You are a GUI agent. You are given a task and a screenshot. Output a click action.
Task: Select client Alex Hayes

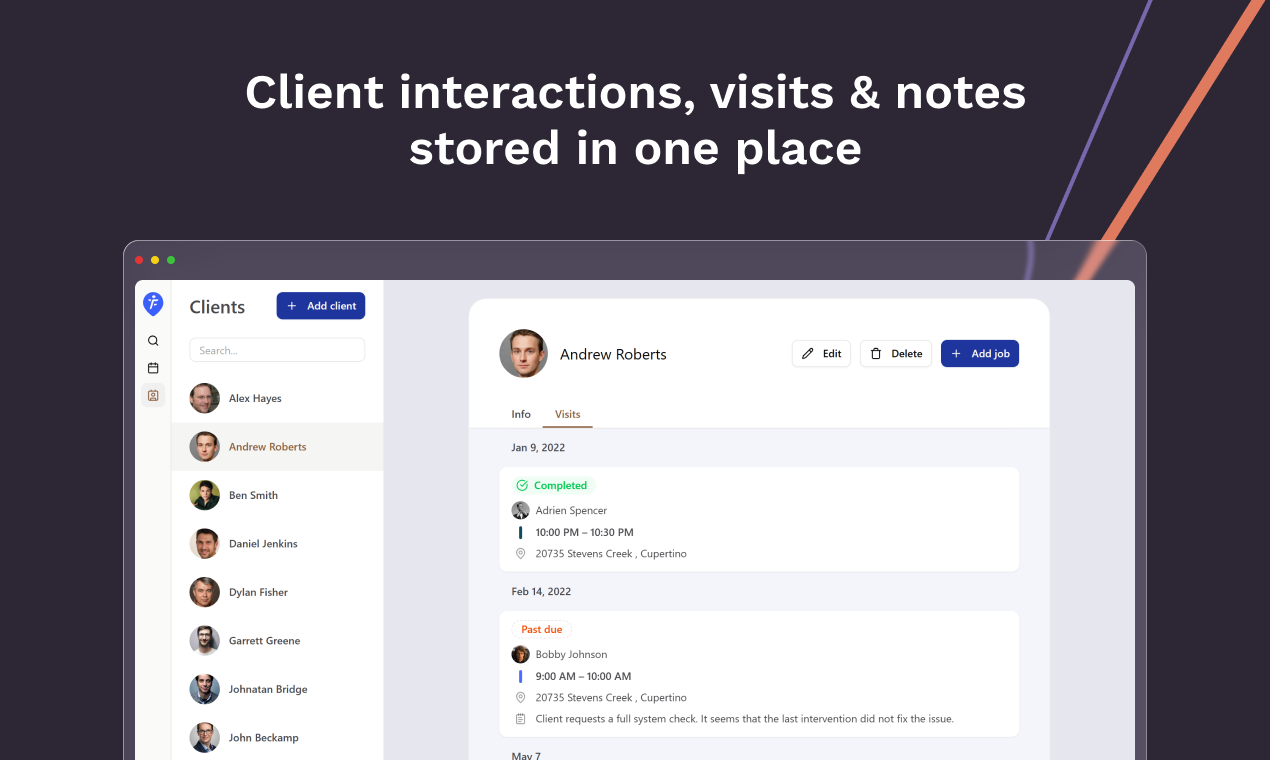point(277,398)
